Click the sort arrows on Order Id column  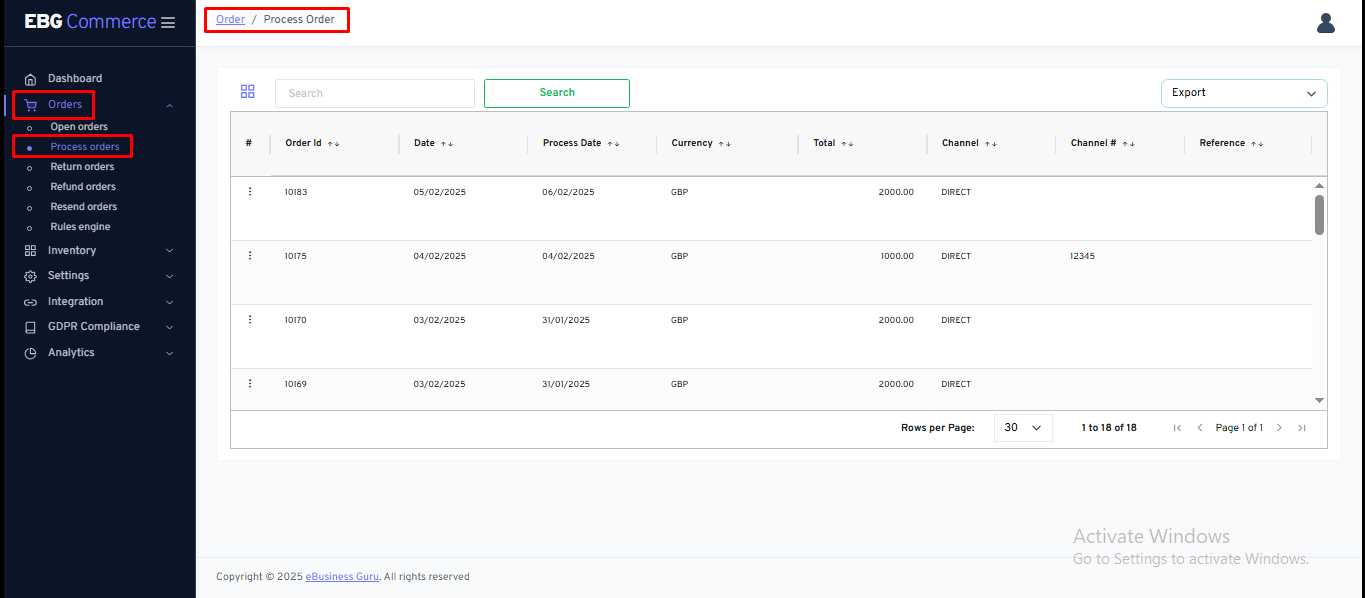pyautogui.click(x=334, y=144)
